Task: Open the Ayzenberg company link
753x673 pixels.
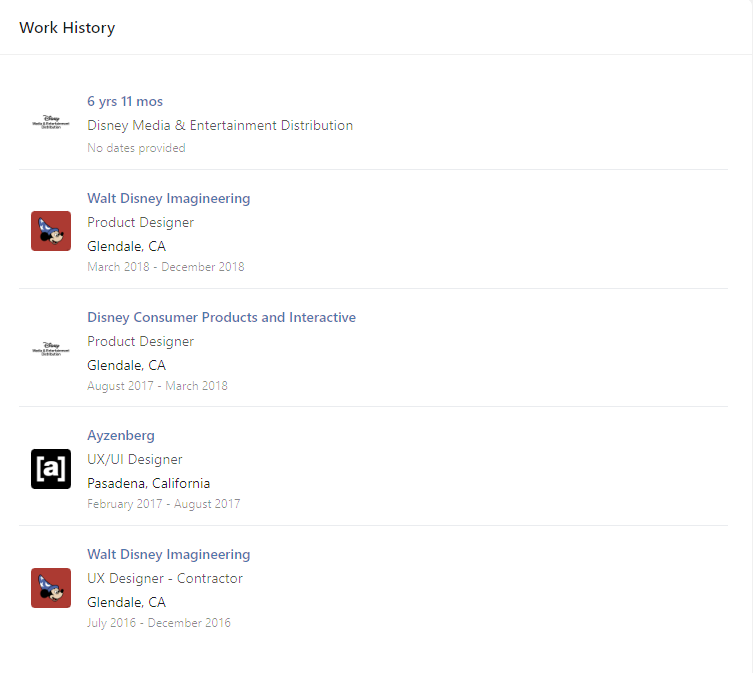Action: (121, 436)
